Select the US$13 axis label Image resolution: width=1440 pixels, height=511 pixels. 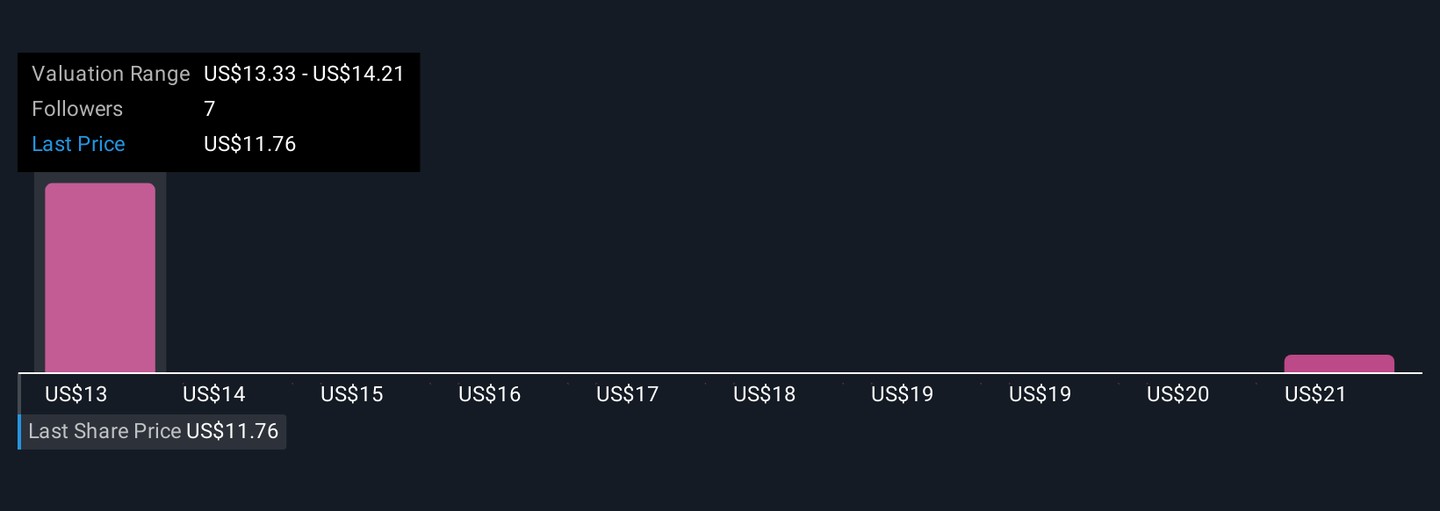(76, 394)
